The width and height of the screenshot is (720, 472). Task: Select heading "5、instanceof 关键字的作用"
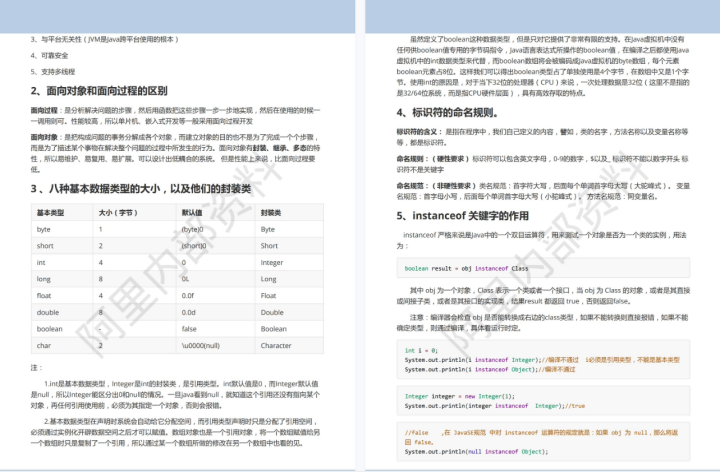click(462, 216)
